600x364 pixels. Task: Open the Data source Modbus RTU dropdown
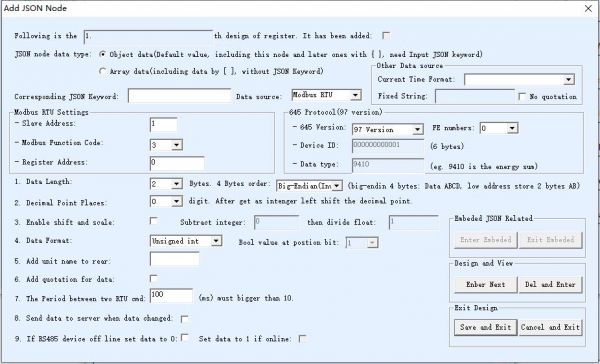(355, 95)
